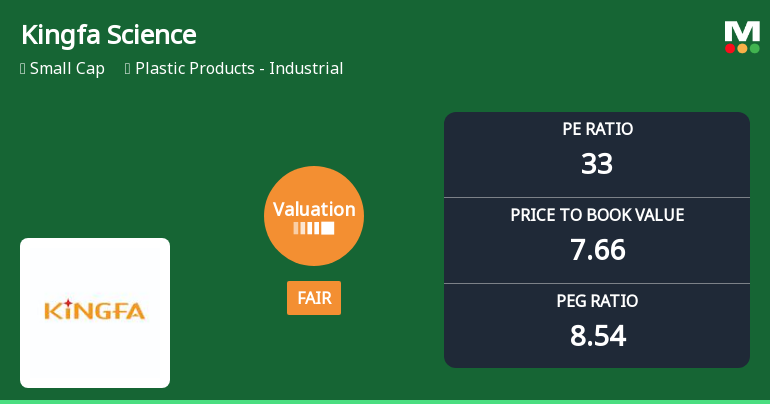Click the Marketsmojo M logo
The image size is (770, 404).
point(742,31)
